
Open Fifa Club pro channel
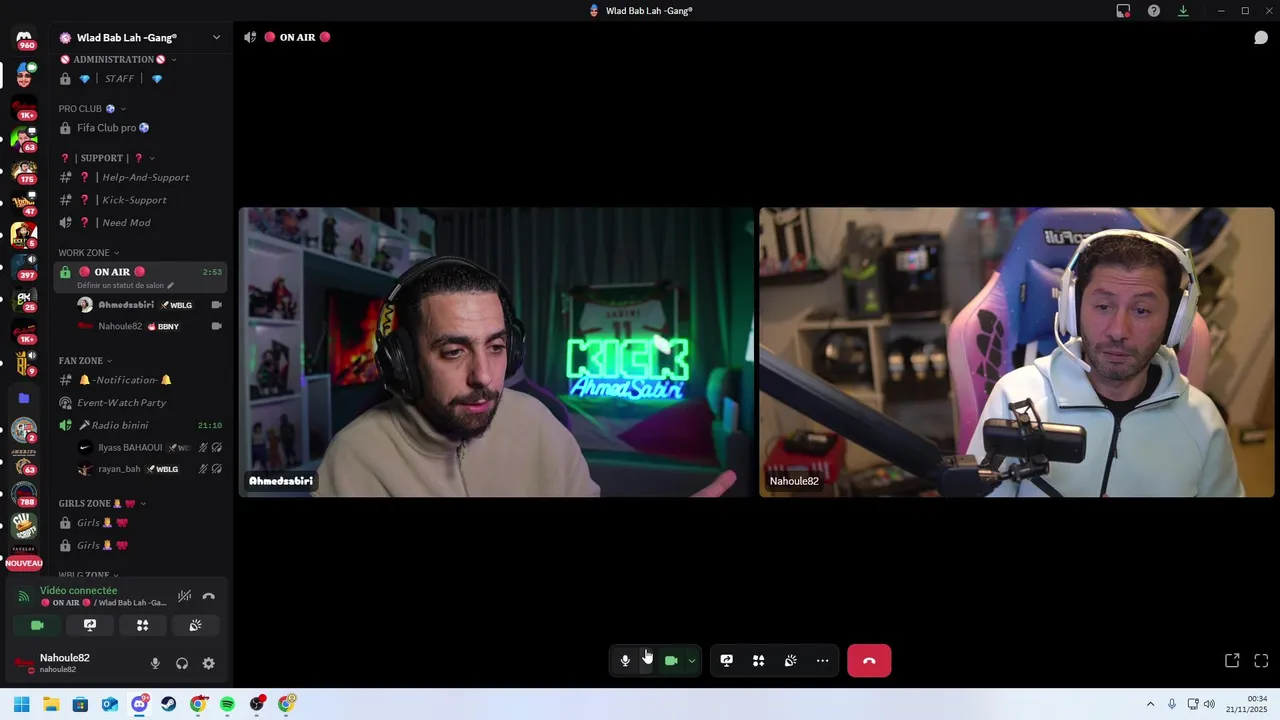tap(140, 128)
